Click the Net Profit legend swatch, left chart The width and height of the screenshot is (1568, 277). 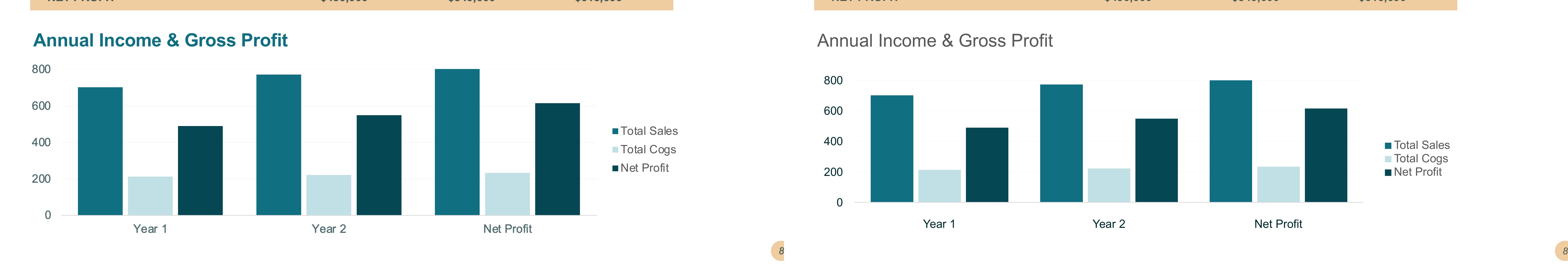tap(615, 168)
